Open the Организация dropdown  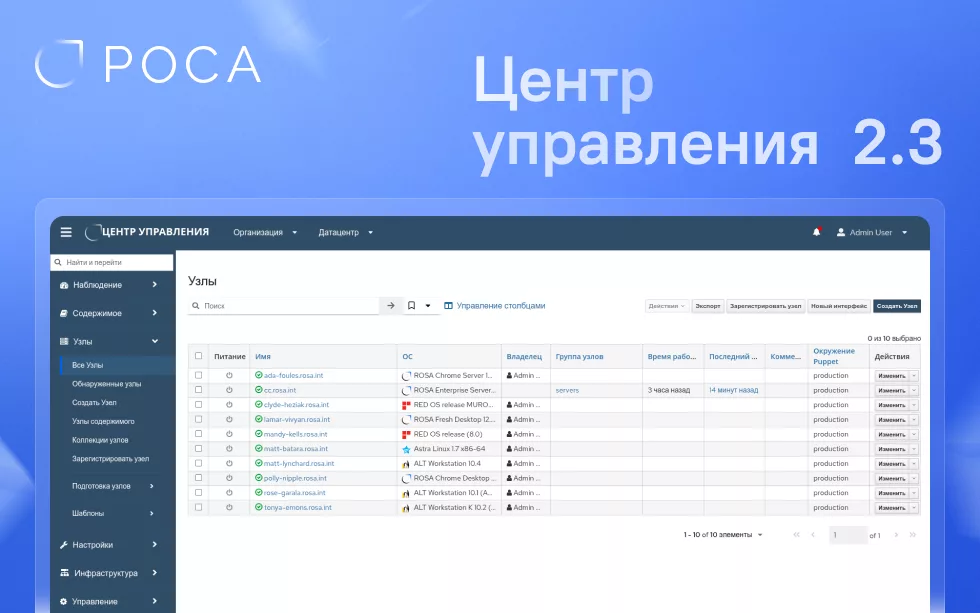[265, 232]
